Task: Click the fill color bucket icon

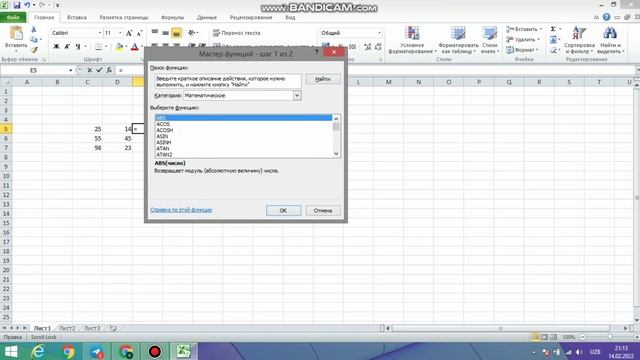Action: [119, 47]
